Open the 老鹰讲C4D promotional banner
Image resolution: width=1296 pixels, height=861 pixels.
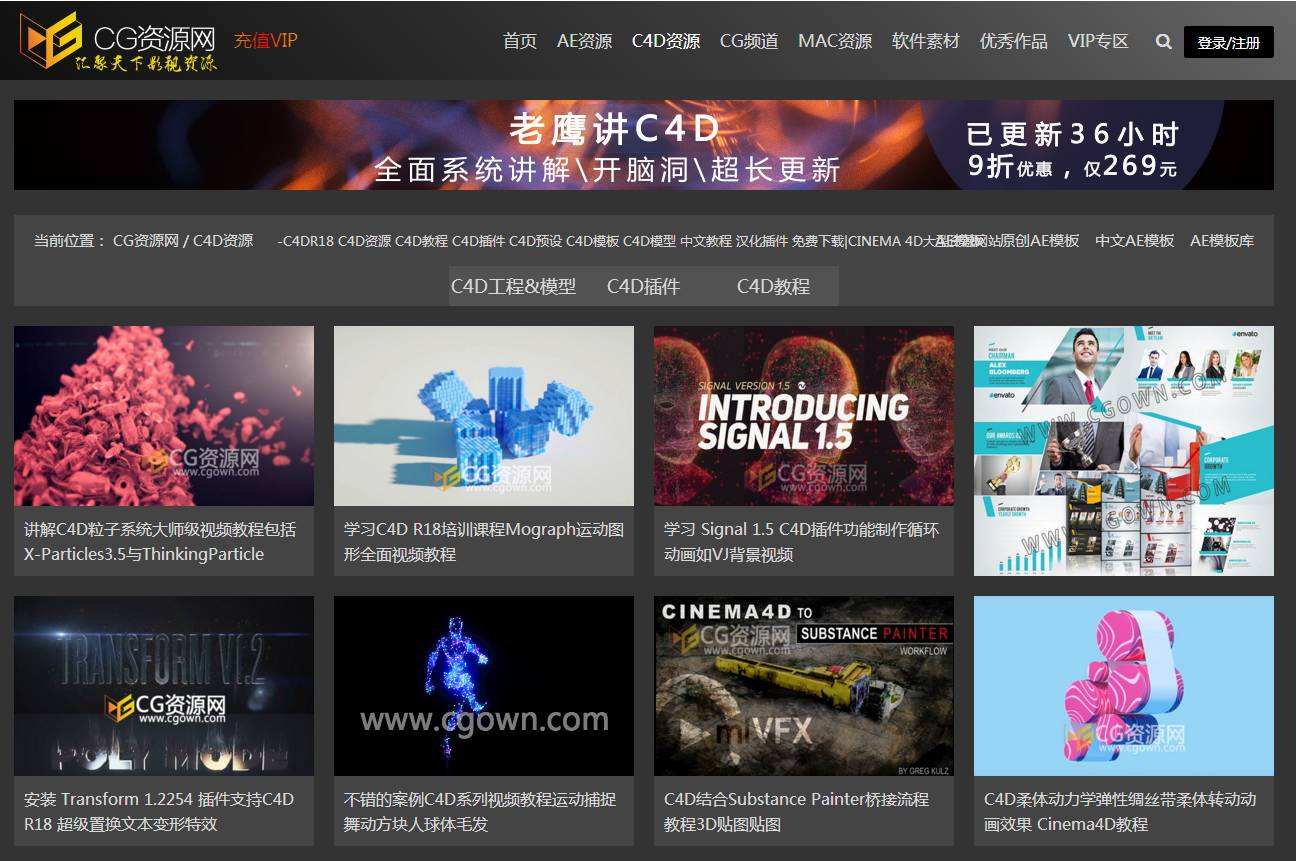click(x=648, y=145)
